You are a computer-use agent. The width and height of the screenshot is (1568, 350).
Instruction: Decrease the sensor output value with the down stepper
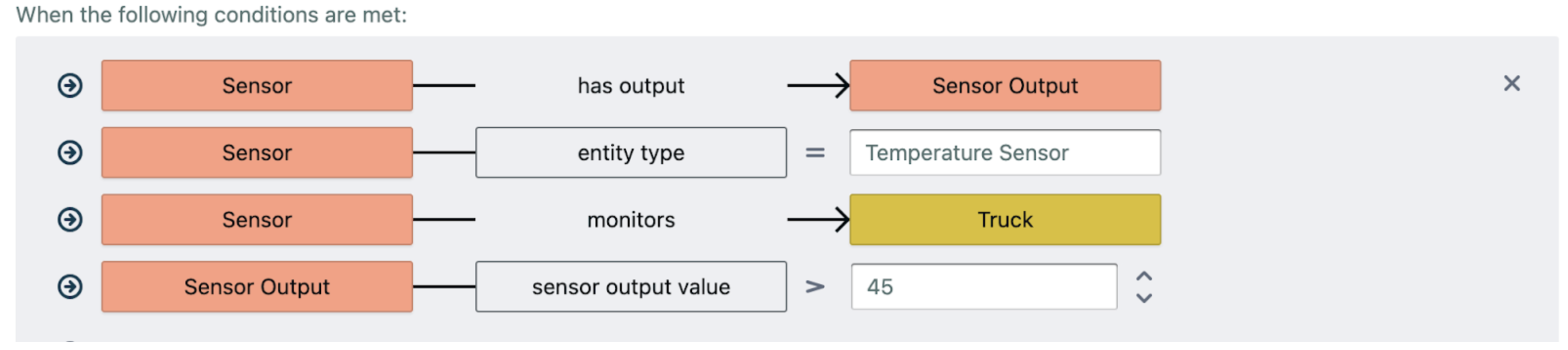[1144, 298]
